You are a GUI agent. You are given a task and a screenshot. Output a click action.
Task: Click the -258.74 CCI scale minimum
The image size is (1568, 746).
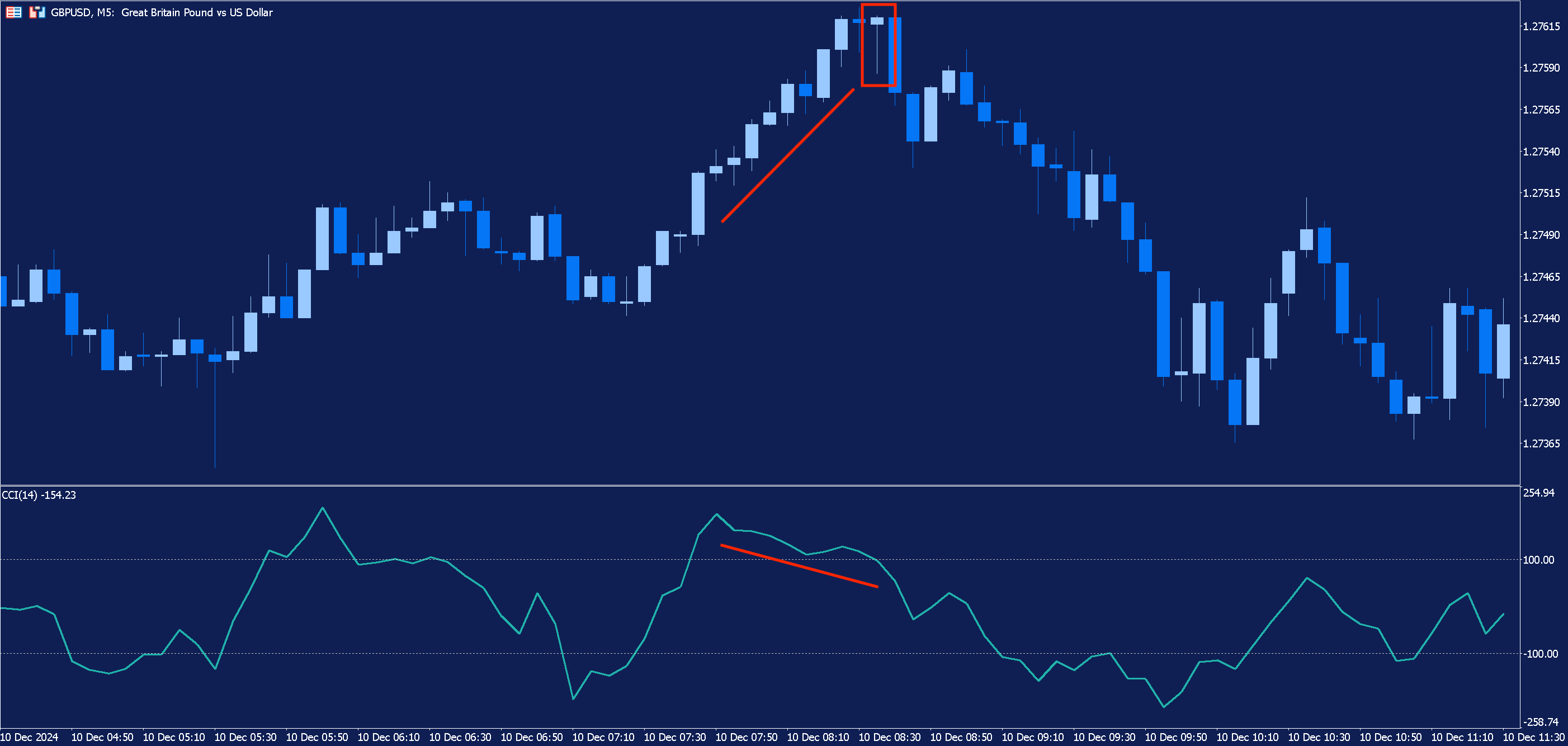(x=1539, y=723)
